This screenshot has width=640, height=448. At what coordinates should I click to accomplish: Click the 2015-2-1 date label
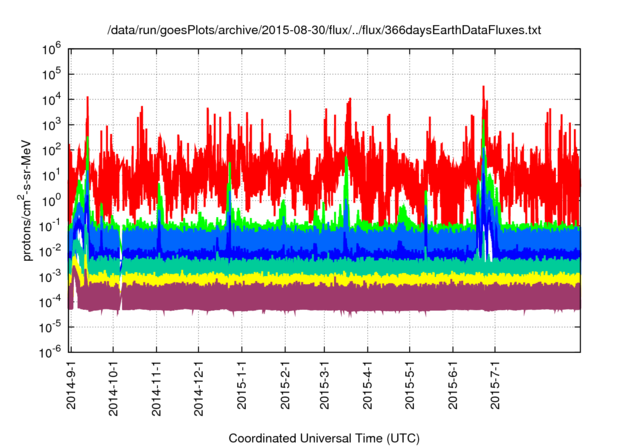[x=285, y=384]
